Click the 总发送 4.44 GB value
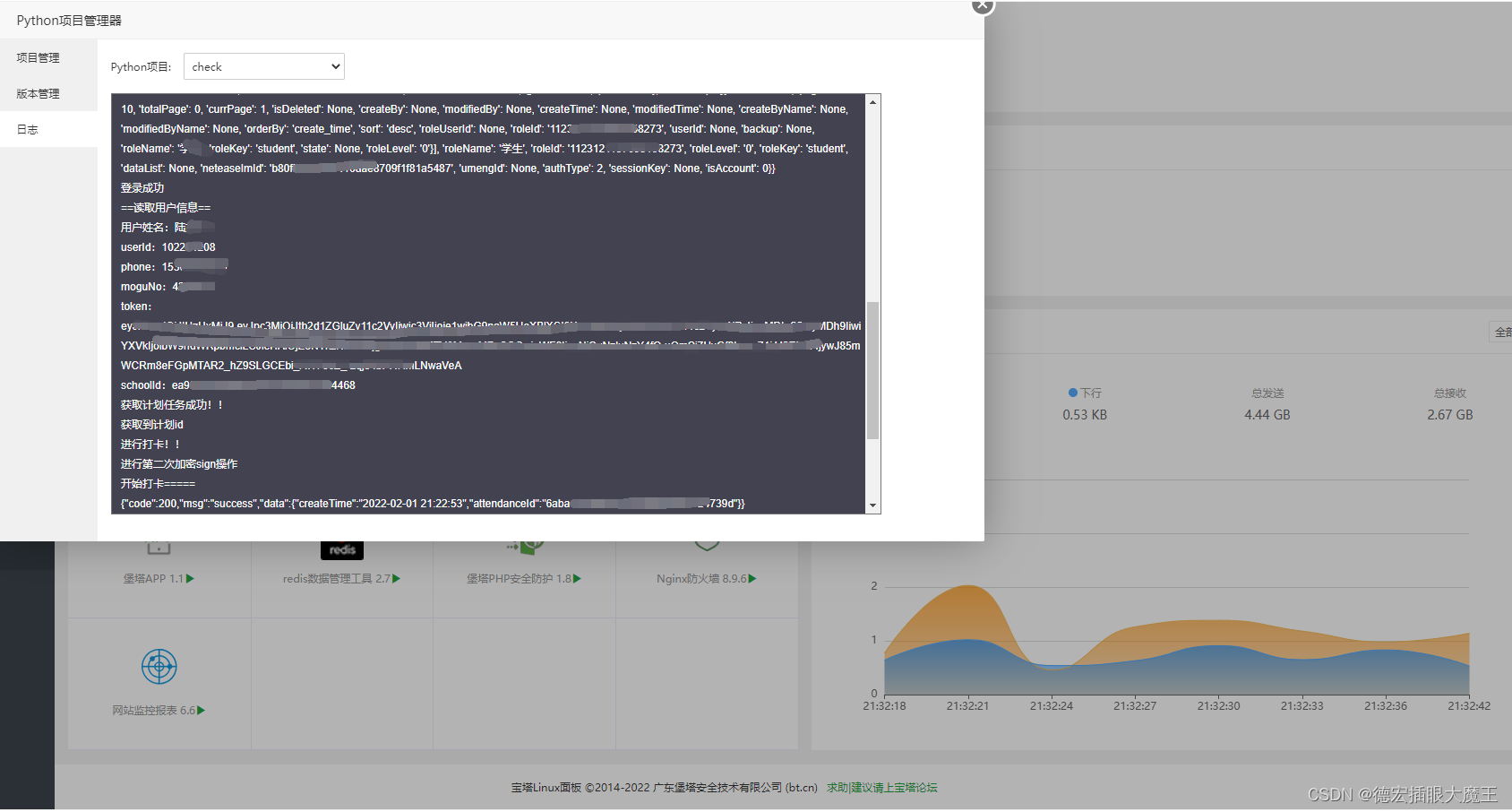 [1267, 414]
